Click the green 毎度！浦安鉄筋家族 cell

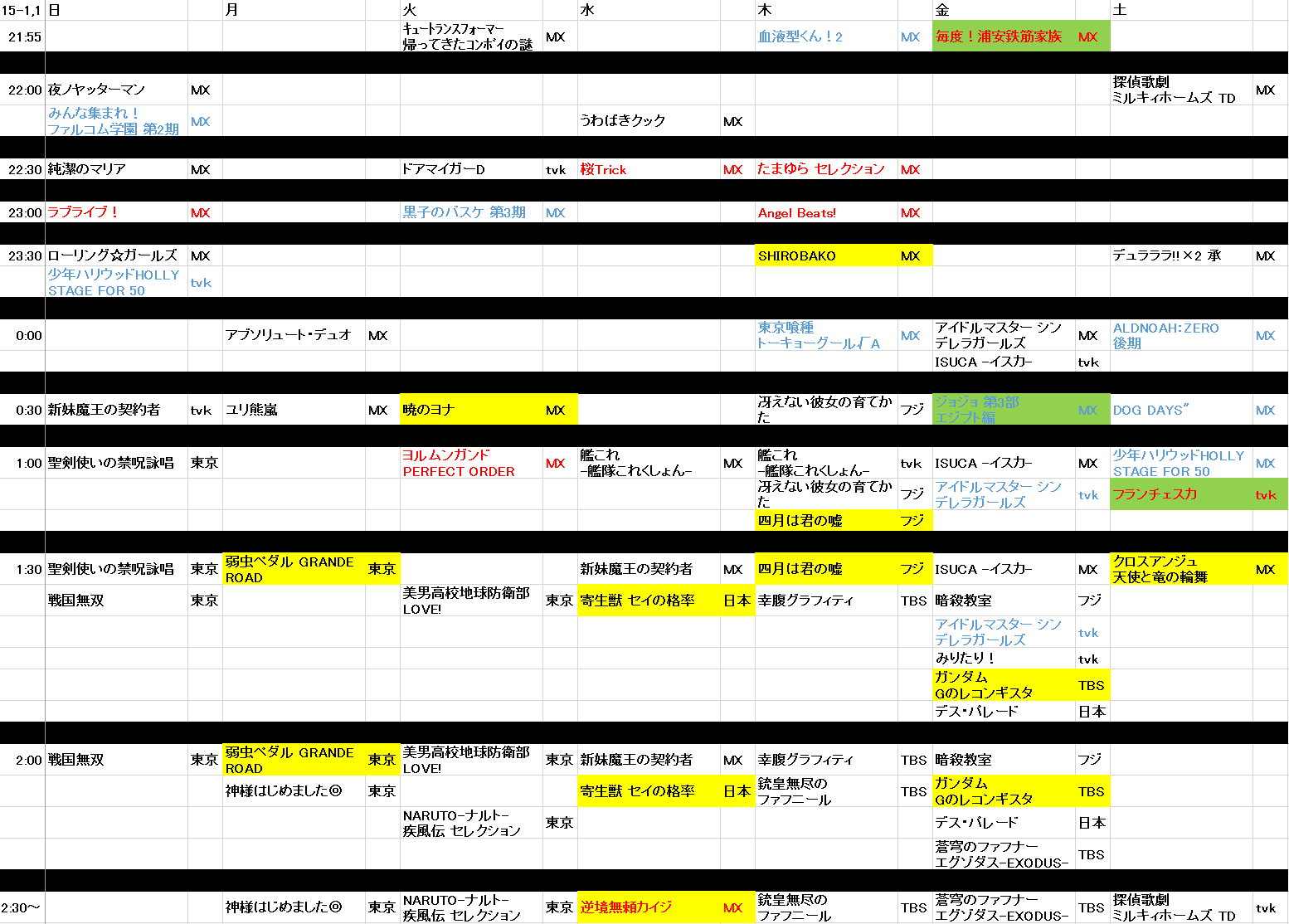pos(1004,36)
